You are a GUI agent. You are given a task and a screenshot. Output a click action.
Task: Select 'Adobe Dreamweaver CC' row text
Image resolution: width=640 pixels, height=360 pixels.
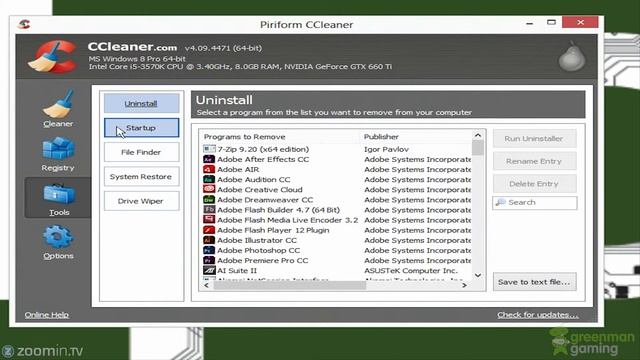coord(265,200)
